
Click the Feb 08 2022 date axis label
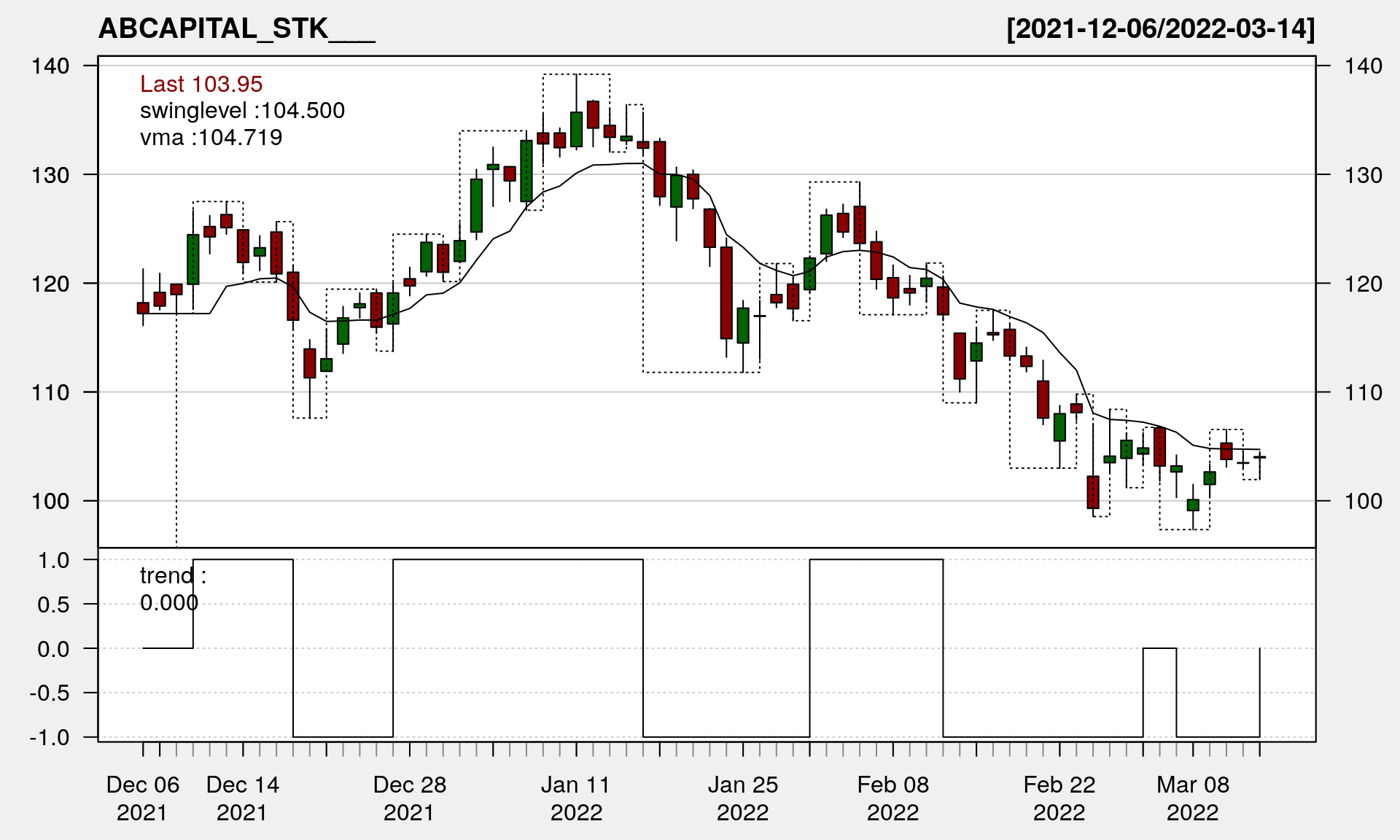tap(892, 798)
